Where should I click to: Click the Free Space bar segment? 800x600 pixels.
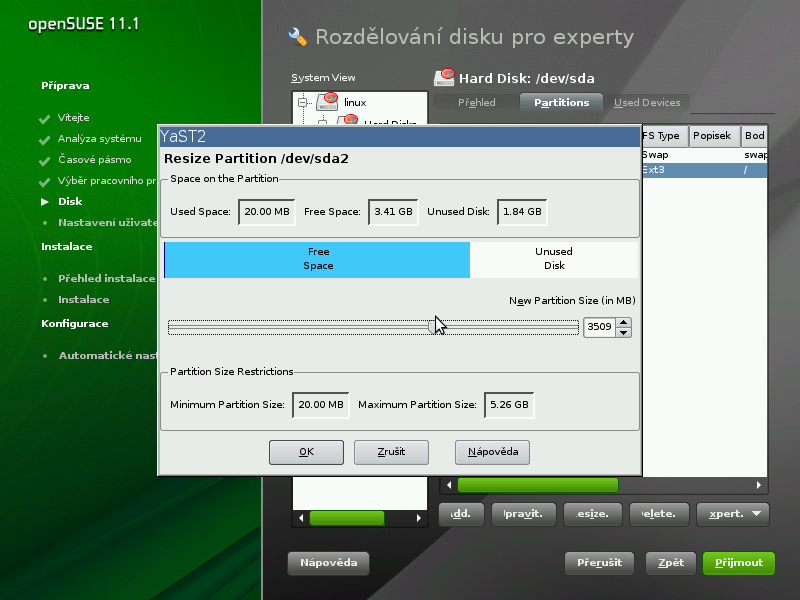click(317, 259)
